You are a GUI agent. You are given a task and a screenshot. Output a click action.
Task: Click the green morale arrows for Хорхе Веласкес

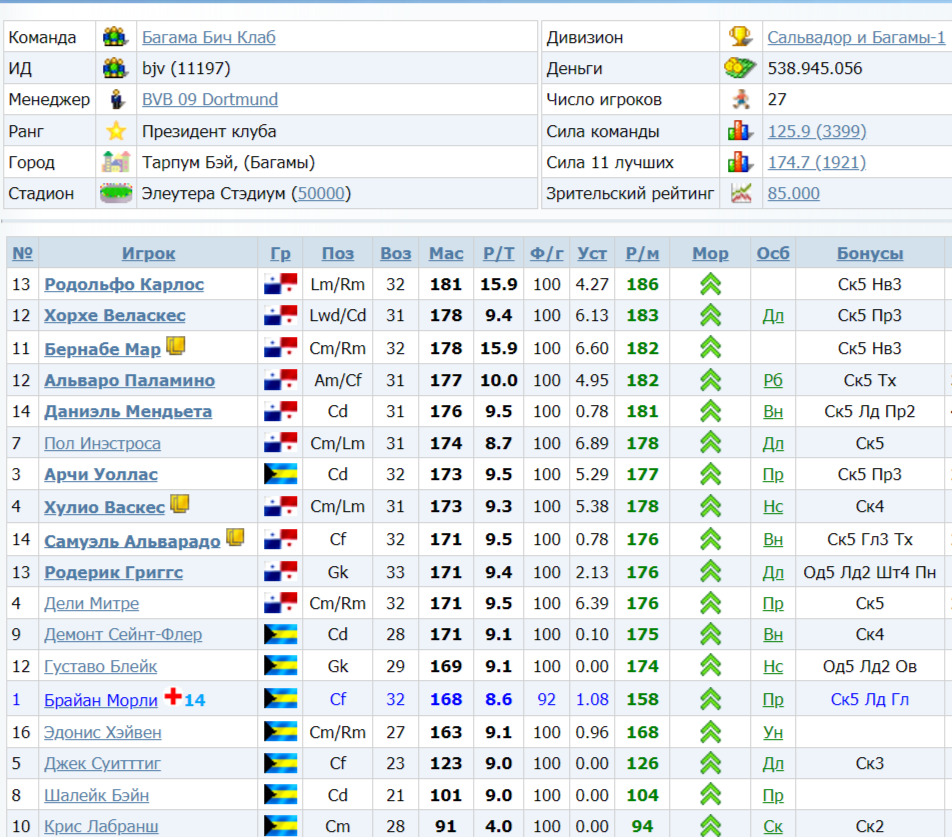(x=710, y=316)
